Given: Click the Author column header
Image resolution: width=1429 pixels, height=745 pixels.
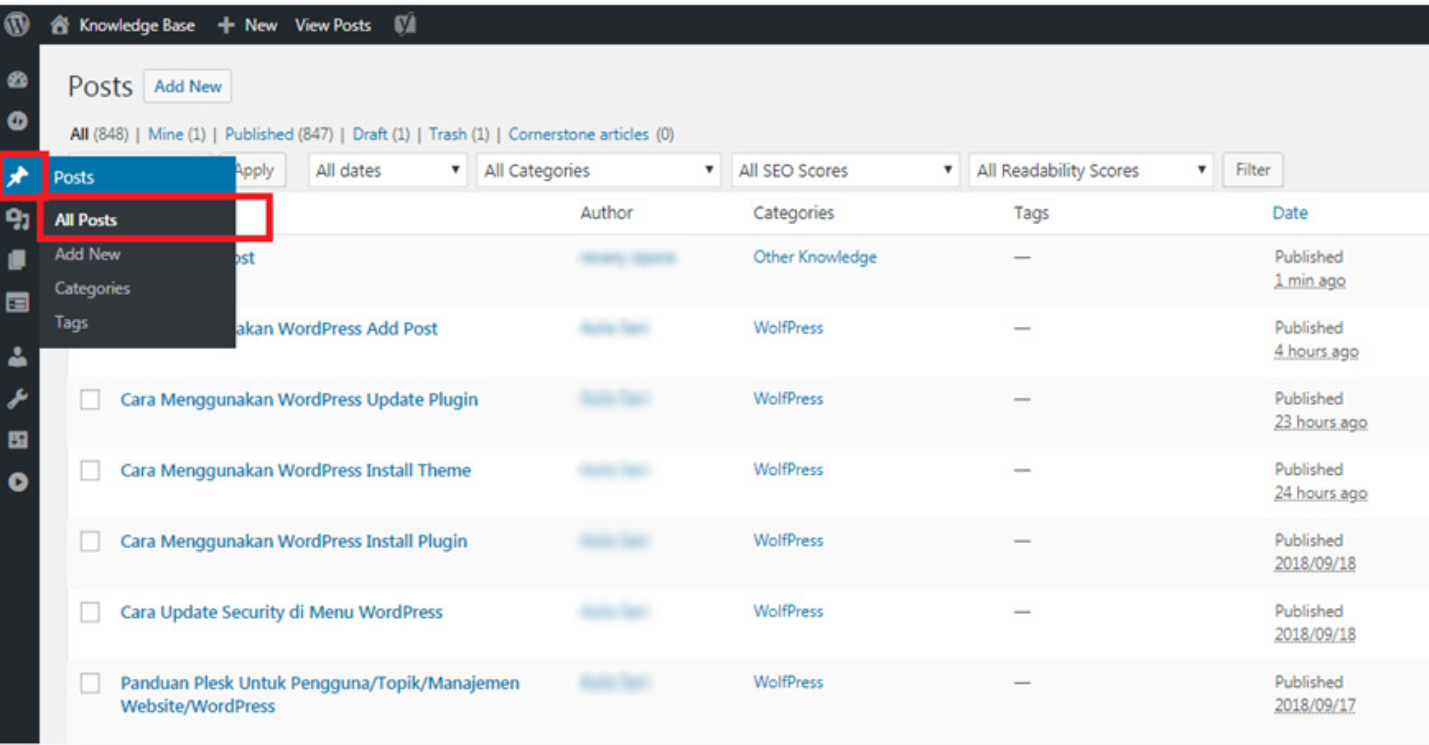Looking at the screenshot, I should tap(607, 213).
